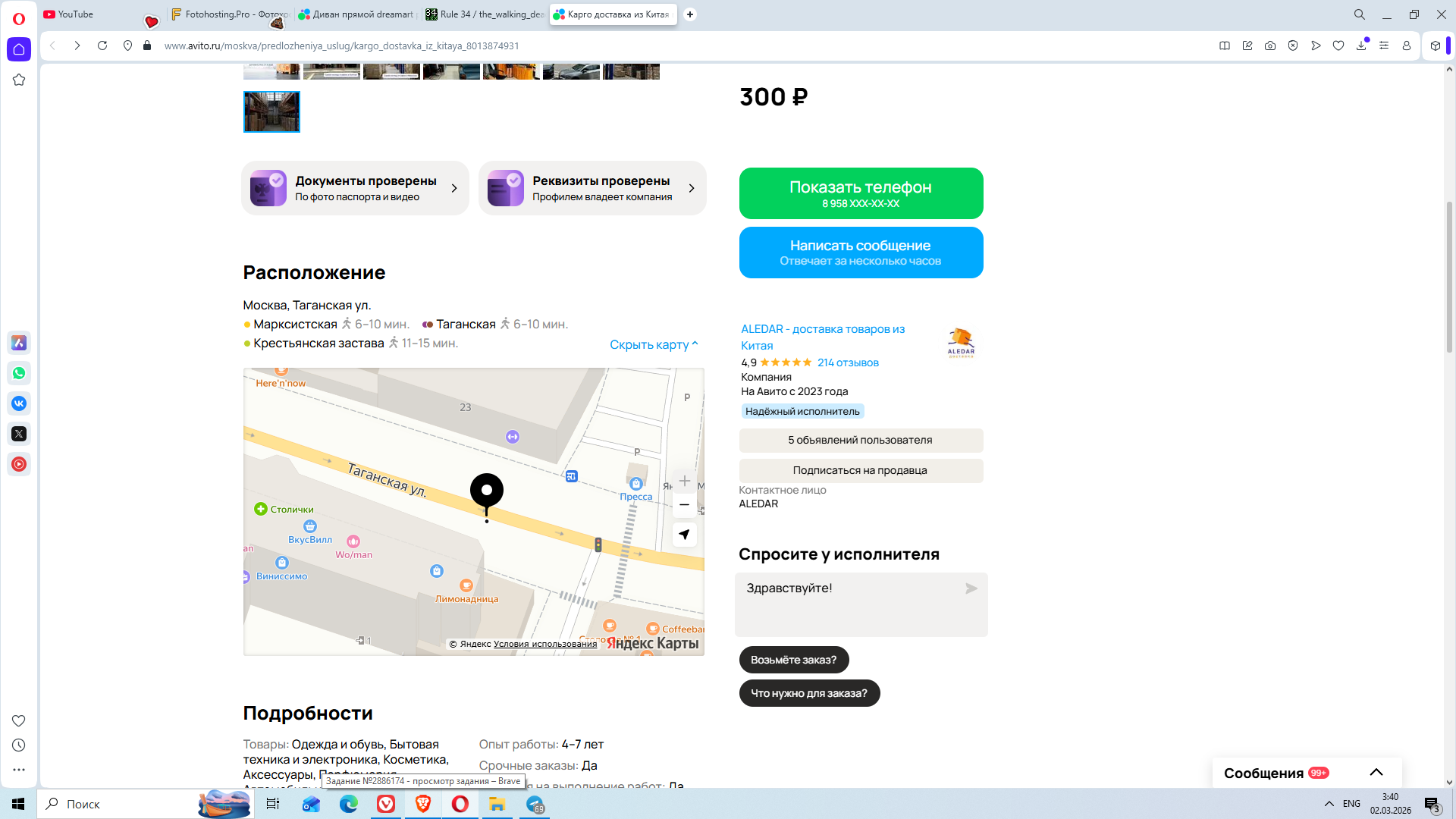Zoom out on the Yandex map
Viewport: 1456px width, 819px height.
(684, 505)
